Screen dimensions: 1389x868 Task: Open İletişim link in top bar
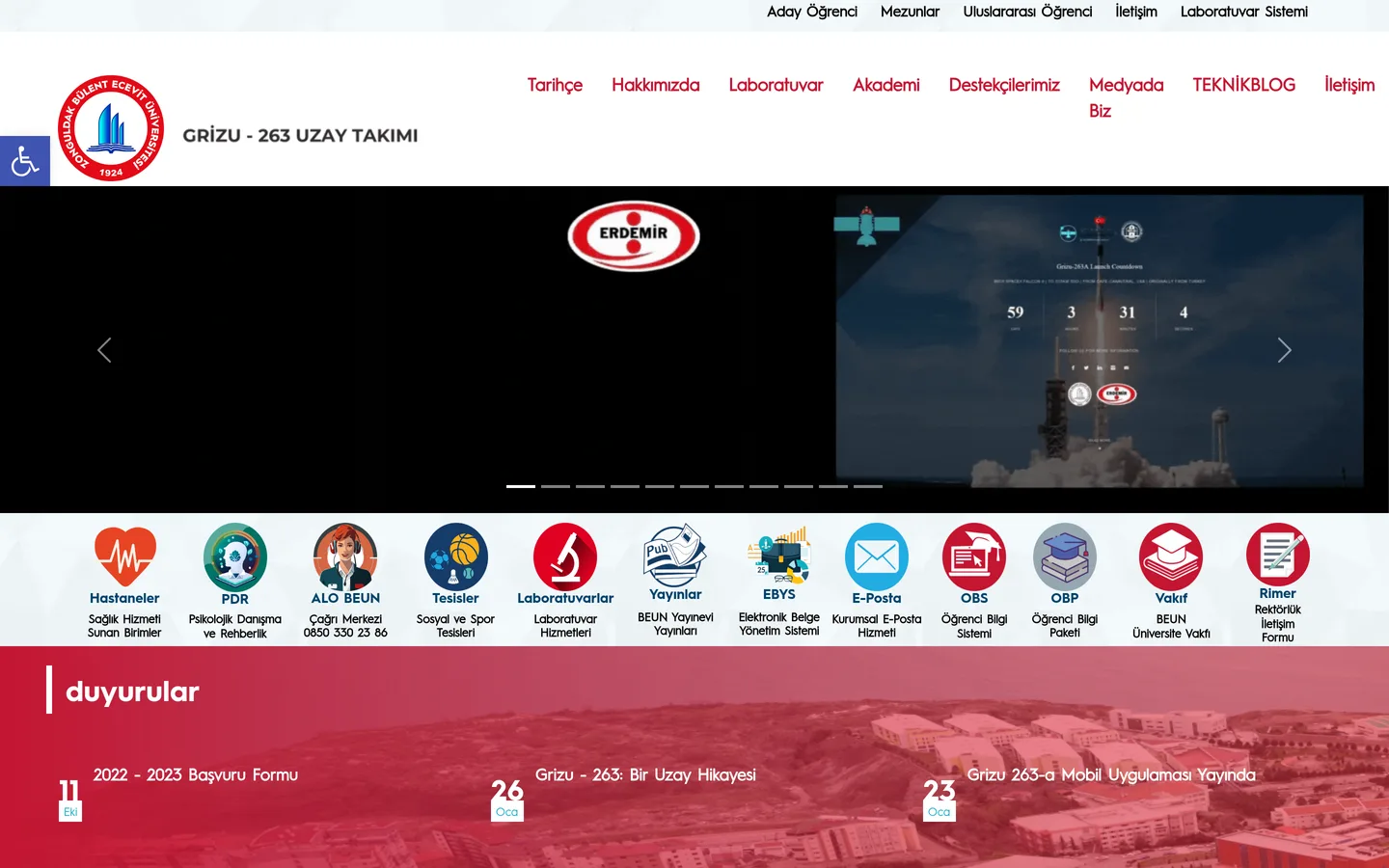pyautogui.click(x=1136, y=12)
